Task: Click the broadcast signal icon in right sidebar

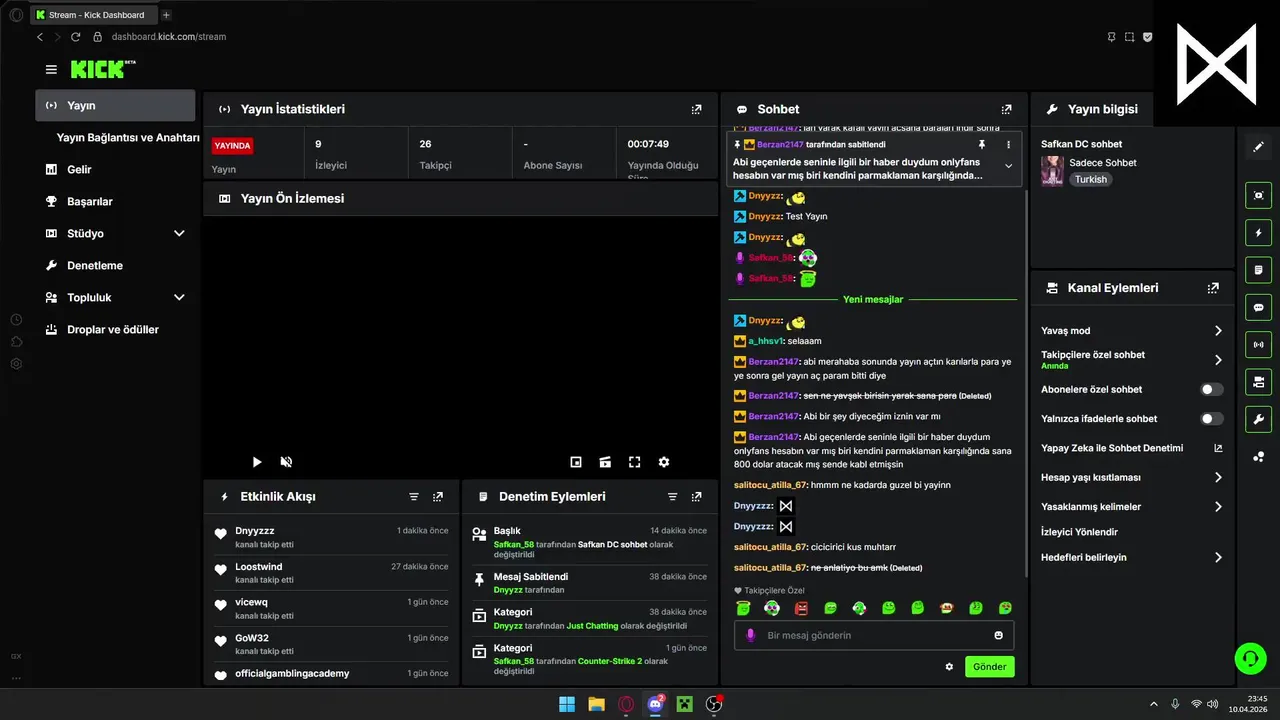Action: pyautogui.click(x=1259, y=345)
